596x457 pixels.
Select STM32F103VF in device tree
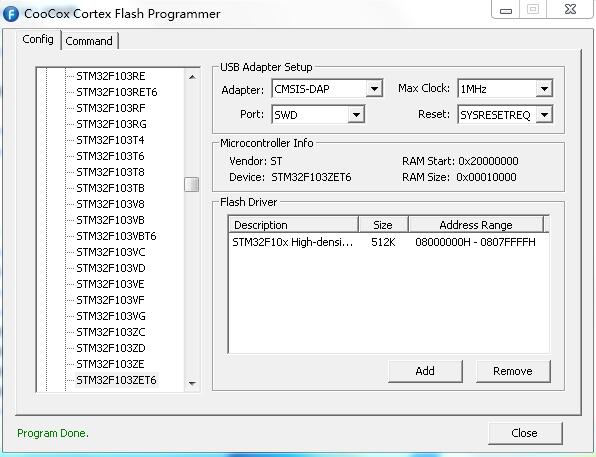(x=110, y=300)
